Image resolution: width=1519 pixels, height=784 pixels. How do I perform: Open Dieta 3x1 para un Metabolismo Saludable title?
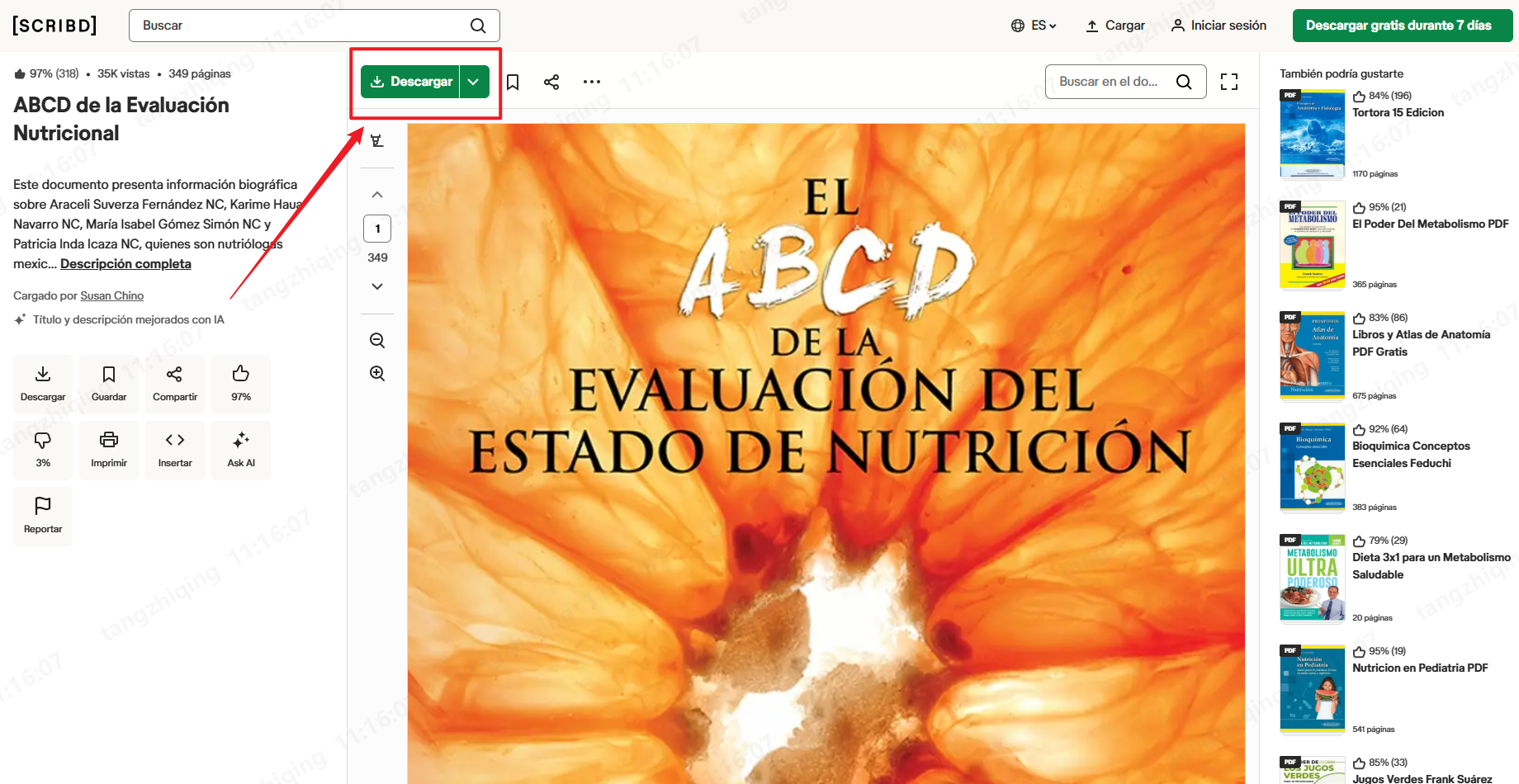click(1431, 566)
